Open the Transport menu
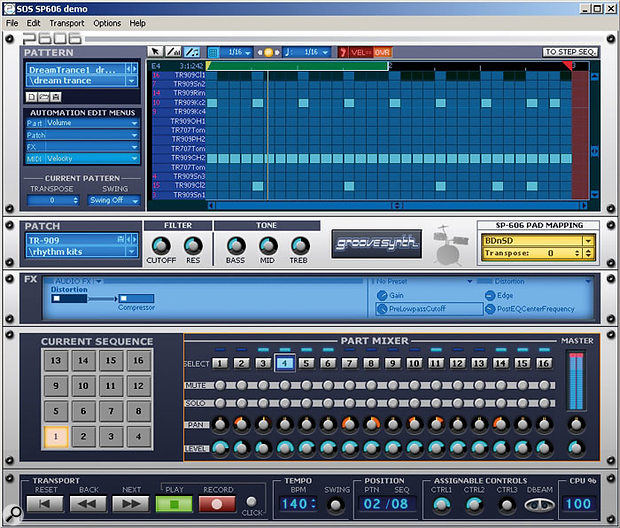The width and height of the screenshot is (620, 528). (67, 23)
